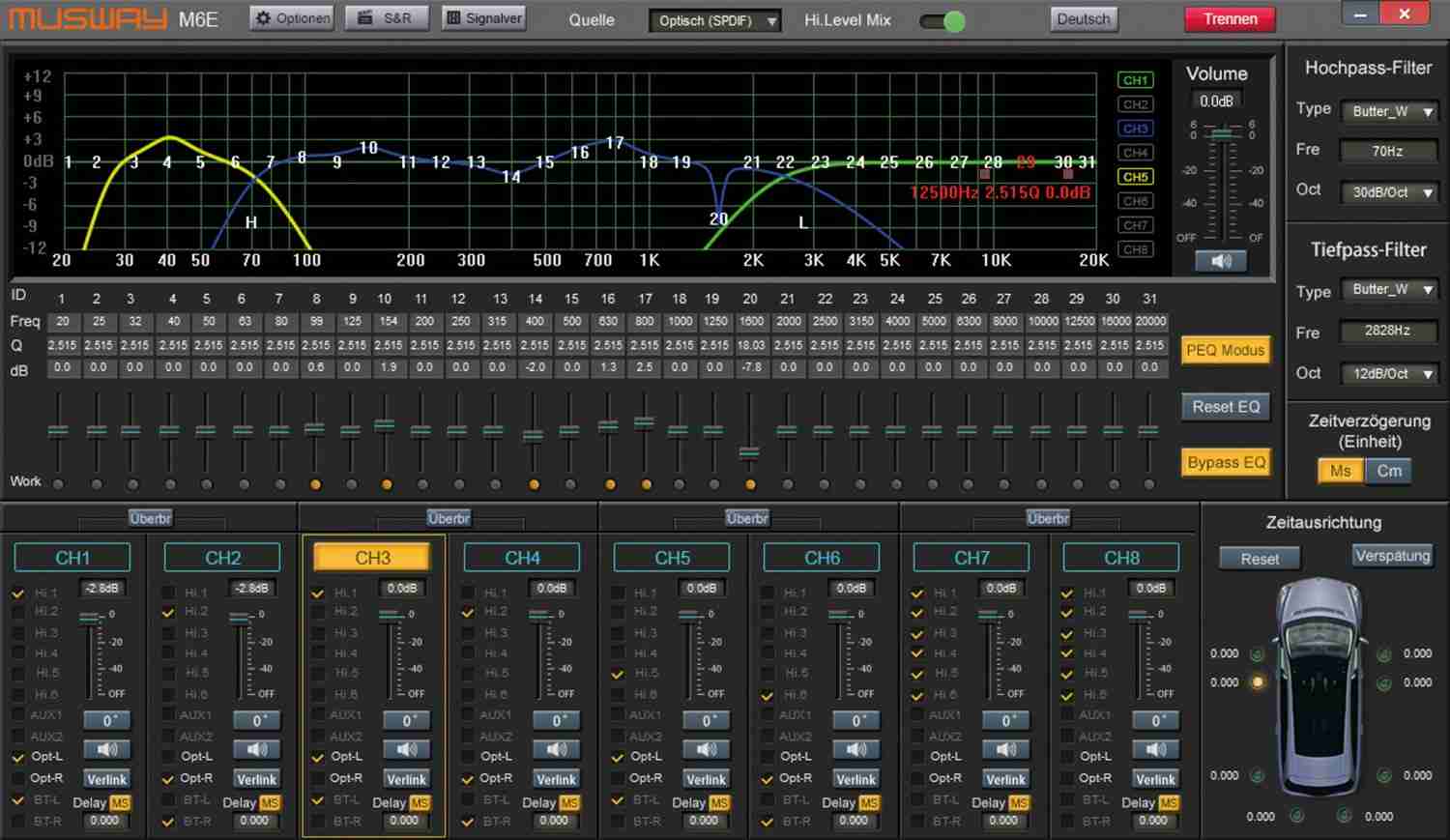Viewport: 1450px width, 840px height.
Task: Mute CH5 with its speaker icon
Action: coord(707,749)
